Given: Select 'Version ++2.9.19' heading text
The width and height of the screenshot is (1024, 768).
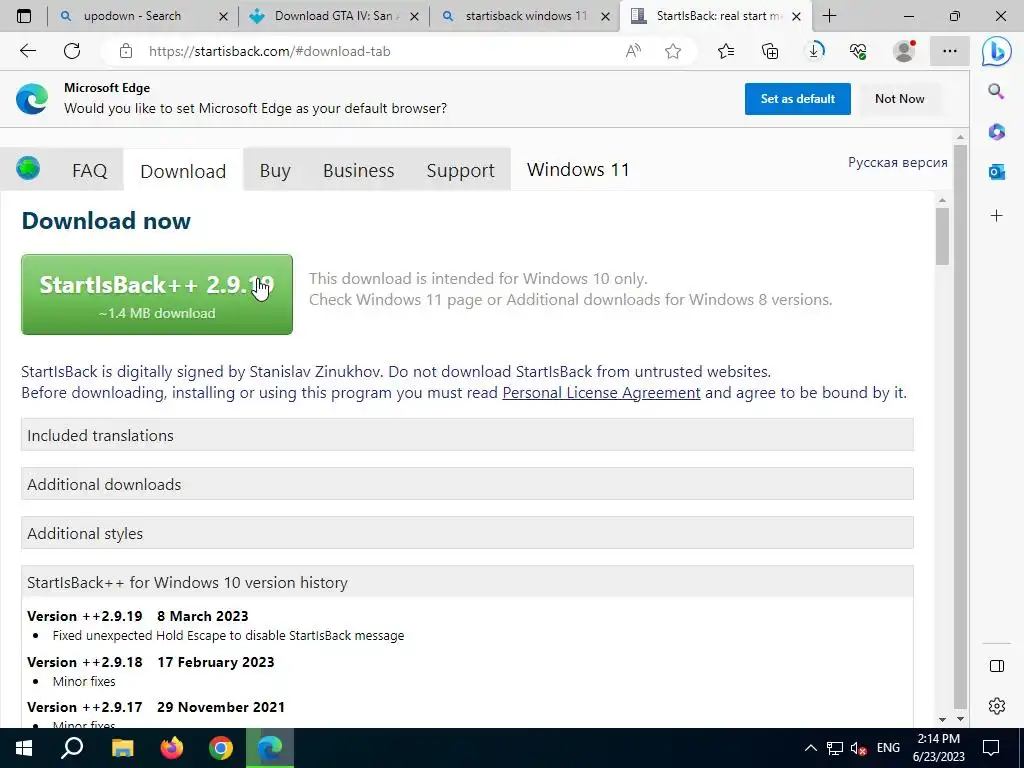Looking at the screenshot, I should (85, 616).
